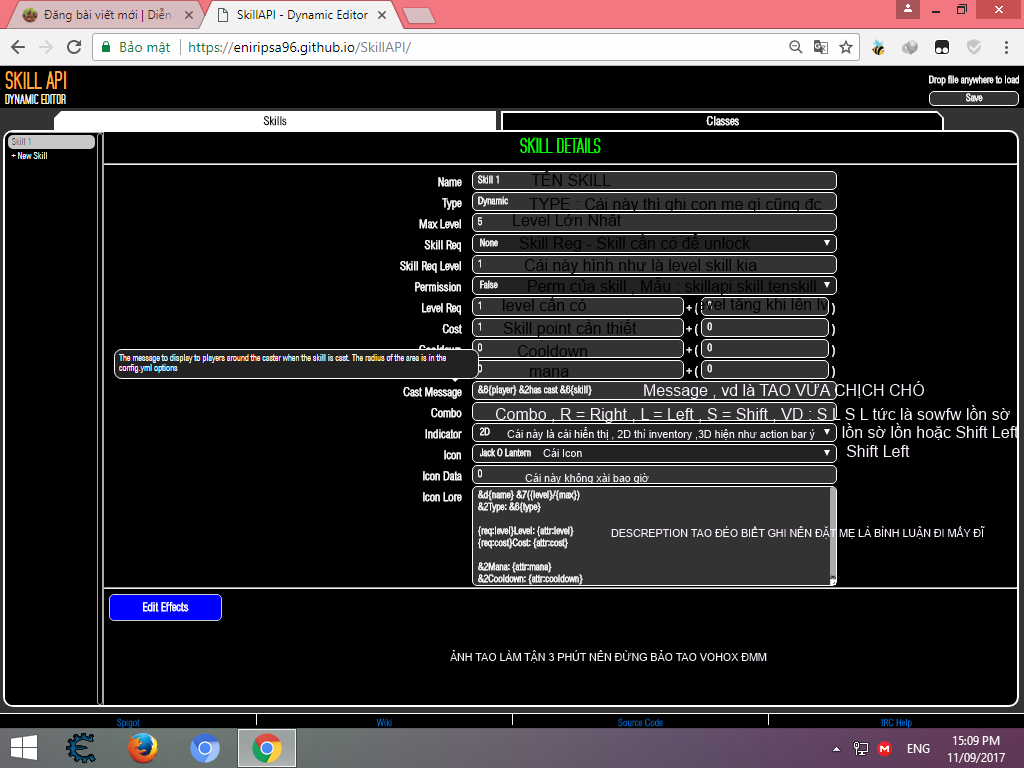Open the IRC Help footer link
This screenshot has height=768, width=1024.
coord(896,722)
